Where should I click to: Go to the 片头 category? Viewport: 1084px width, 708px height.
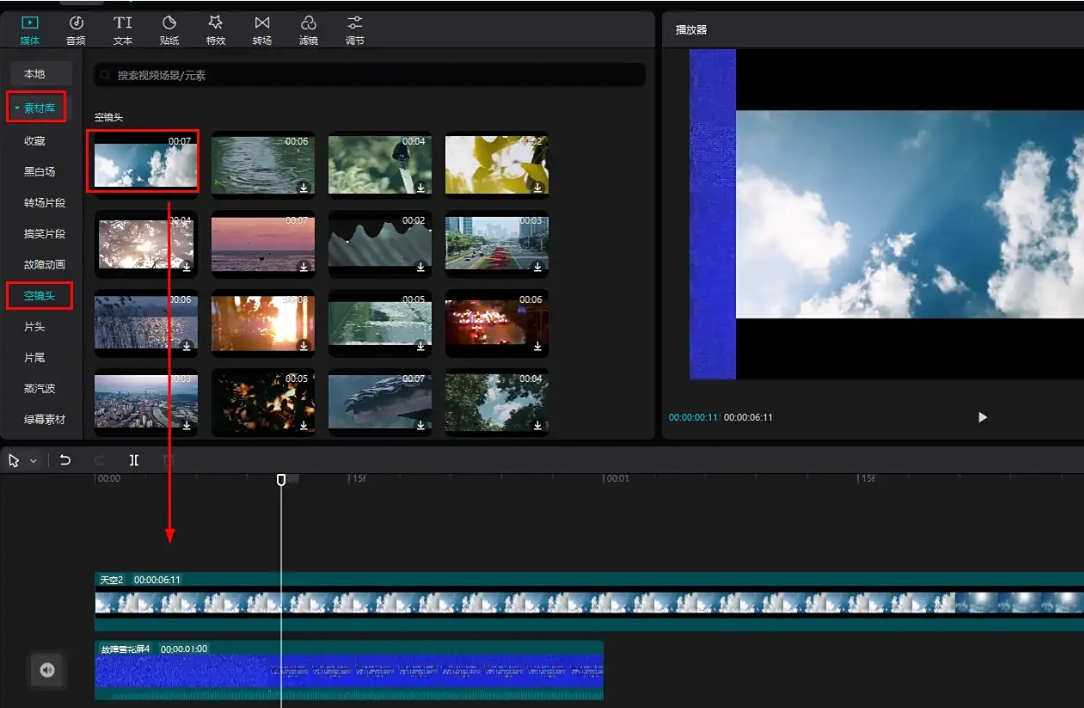click(x=35, y=327)
